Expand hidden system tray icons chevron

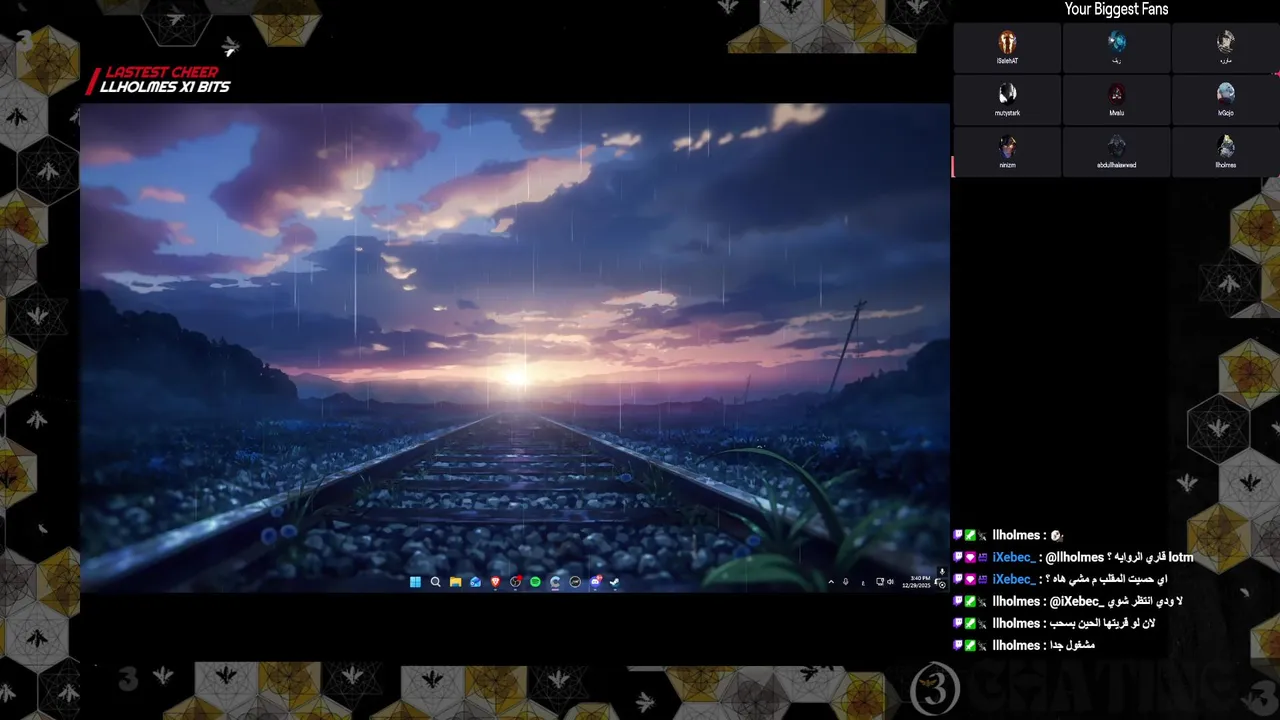click(x=830, y=582)
